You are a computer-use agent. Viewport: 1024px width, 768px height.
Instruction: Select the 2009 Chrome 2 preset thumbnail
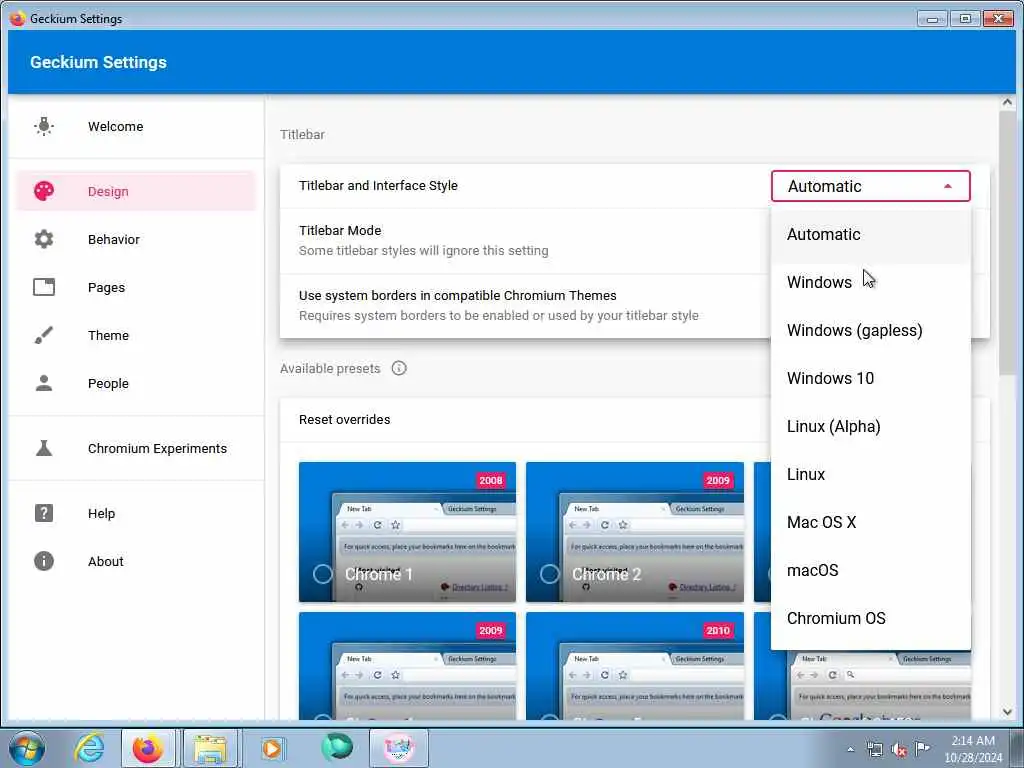coord(635,532)
